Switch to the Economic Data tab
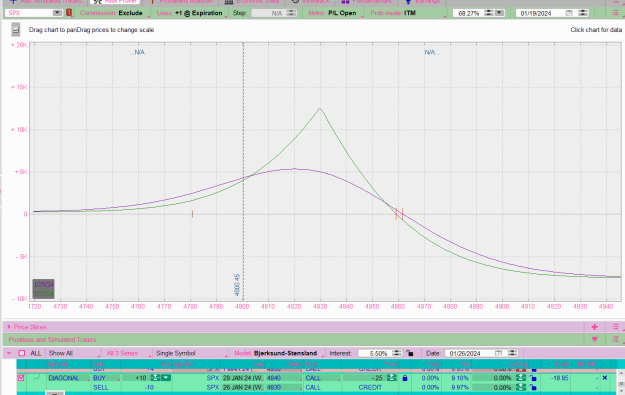The height and width of the screenshot is (395, 625). (x=252, y=2)
